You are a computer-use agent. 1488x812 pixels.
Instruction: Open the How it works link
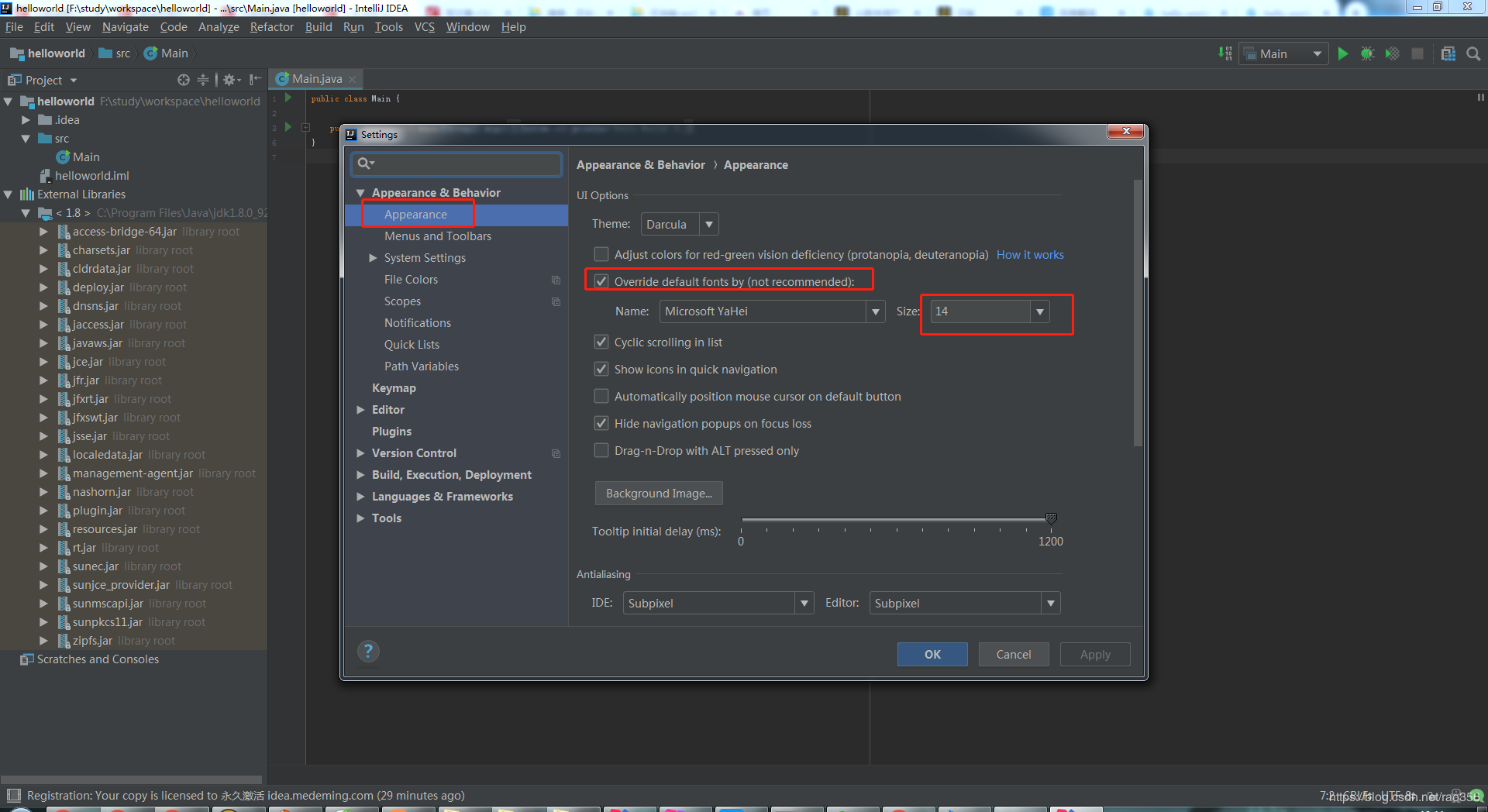1030,255
